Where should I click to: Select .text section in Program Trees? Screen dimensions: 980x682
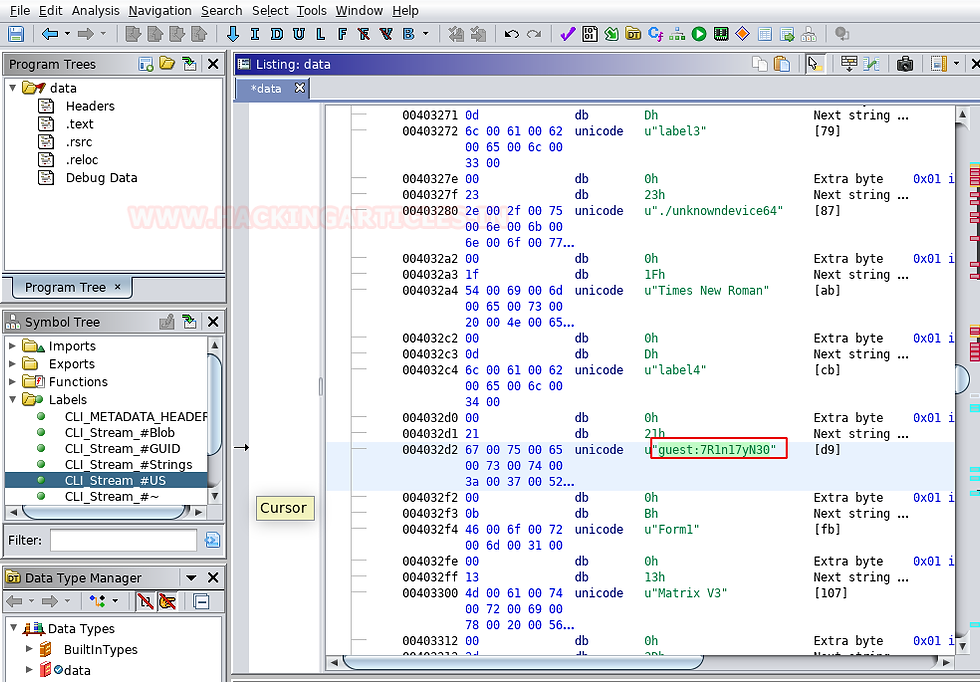click(x=79, y=124)
